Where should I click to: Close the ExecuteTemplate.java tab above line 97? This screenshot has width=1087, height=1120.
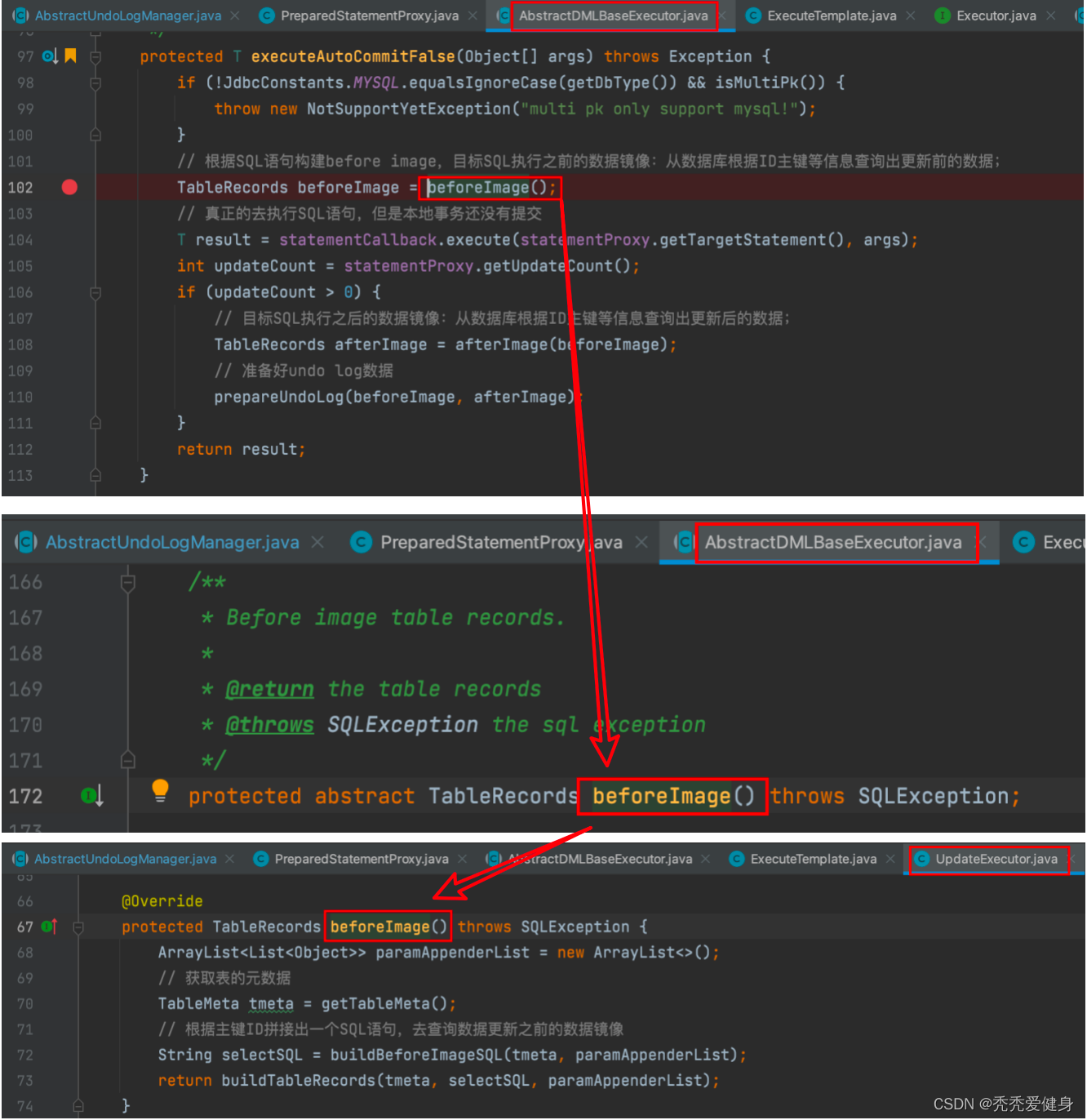pos(911,16)
